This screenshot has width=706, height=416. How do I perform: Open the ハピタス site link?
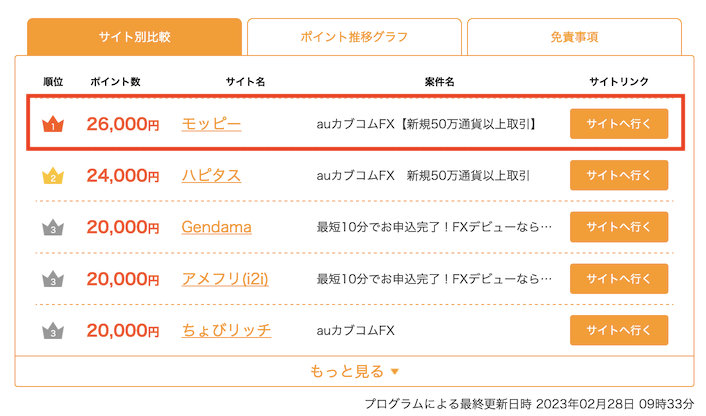pyautogui.click(x=211, y=176)
